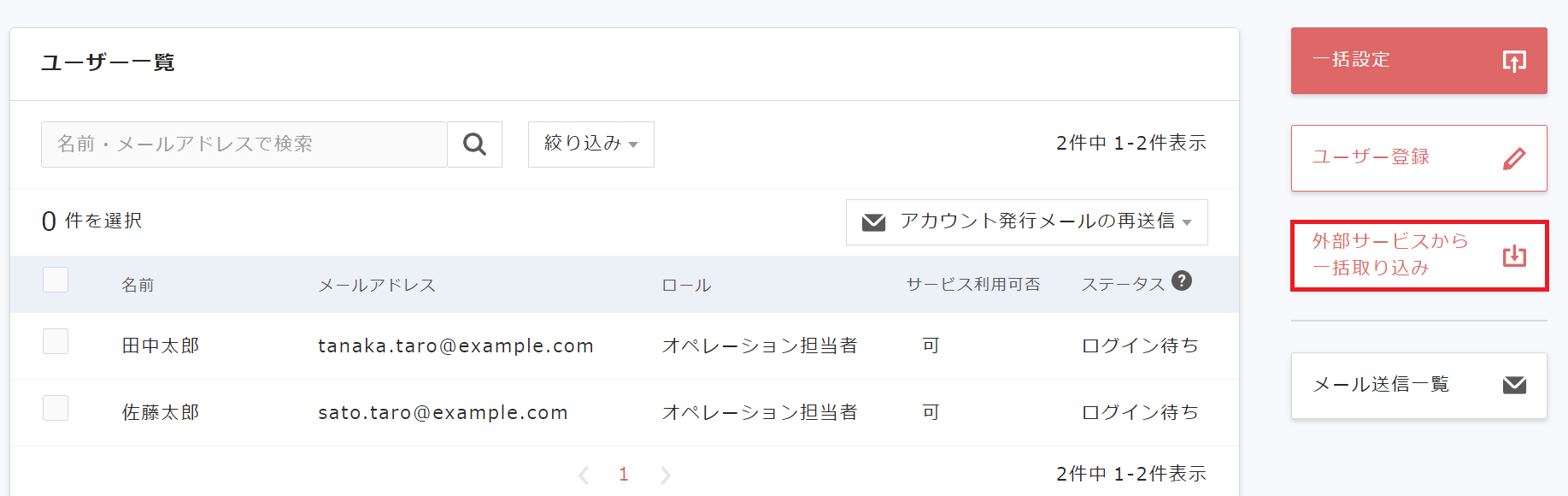Open the 絞り込み filter dropdown

(x=590, y=144)
